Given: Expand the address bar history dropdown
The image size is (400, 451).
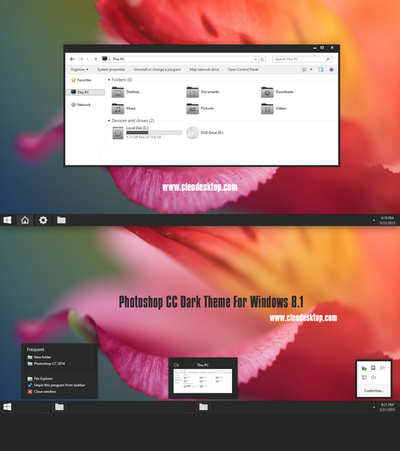Looking at the screenshot, I should (x=256, y=59).
